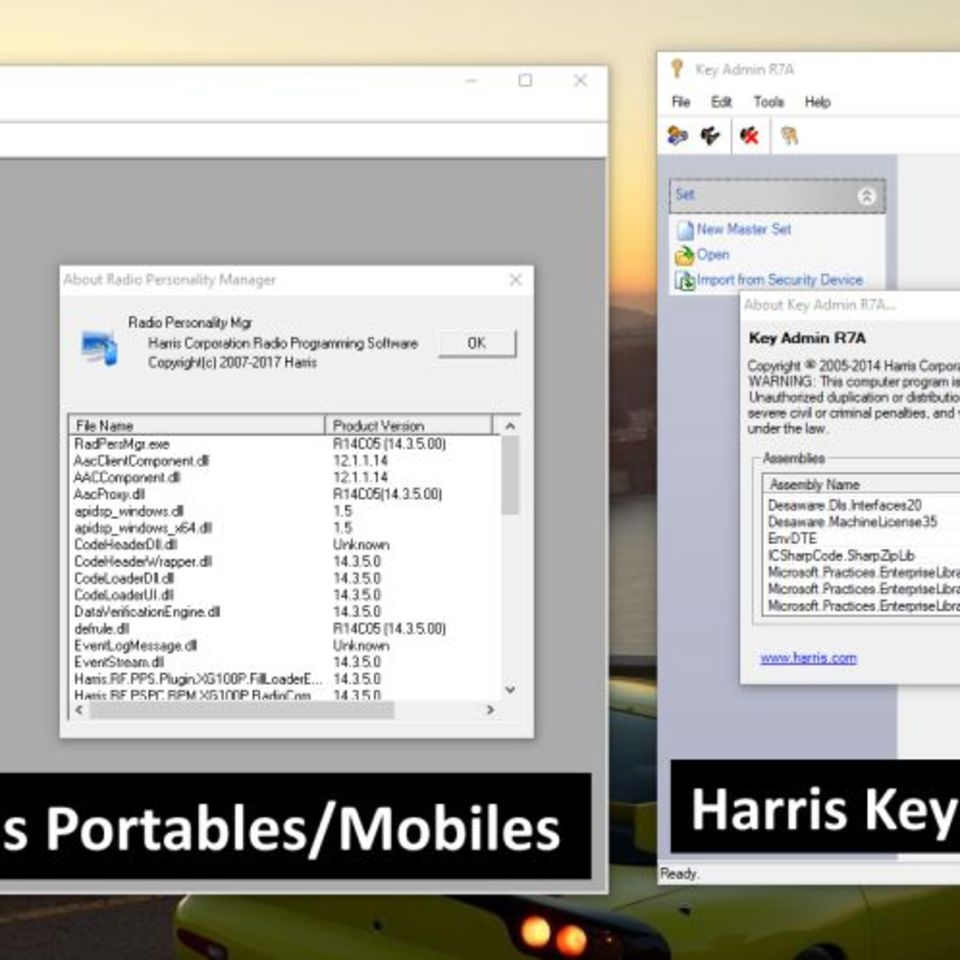960x960 pixels.
Task: Click the second keys toolbar icon
Action: (x=710, y=137)
